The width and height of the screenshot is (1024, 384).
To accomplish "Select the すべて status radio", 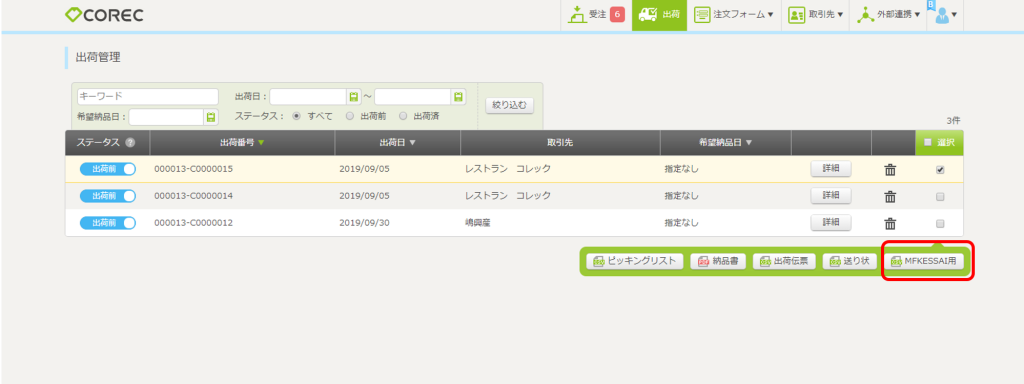I will click(x=296, y=116).
